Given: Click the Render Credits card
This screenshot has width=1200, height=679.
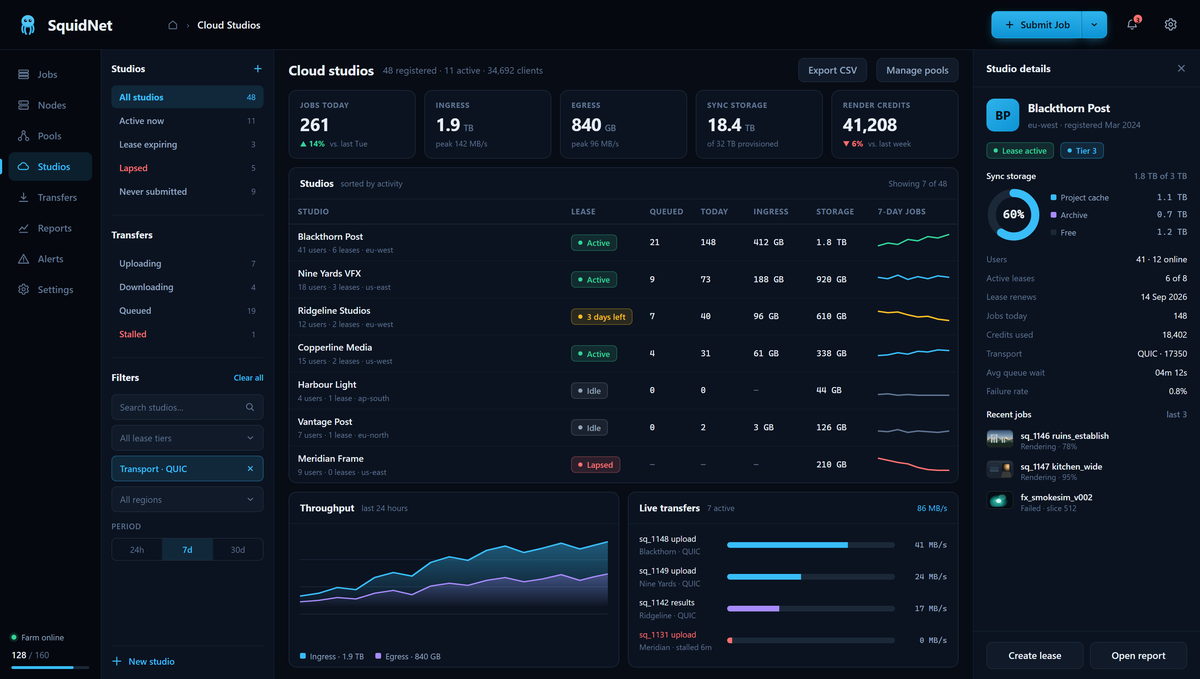Looking at the screenshot, I should click(895, 124).
